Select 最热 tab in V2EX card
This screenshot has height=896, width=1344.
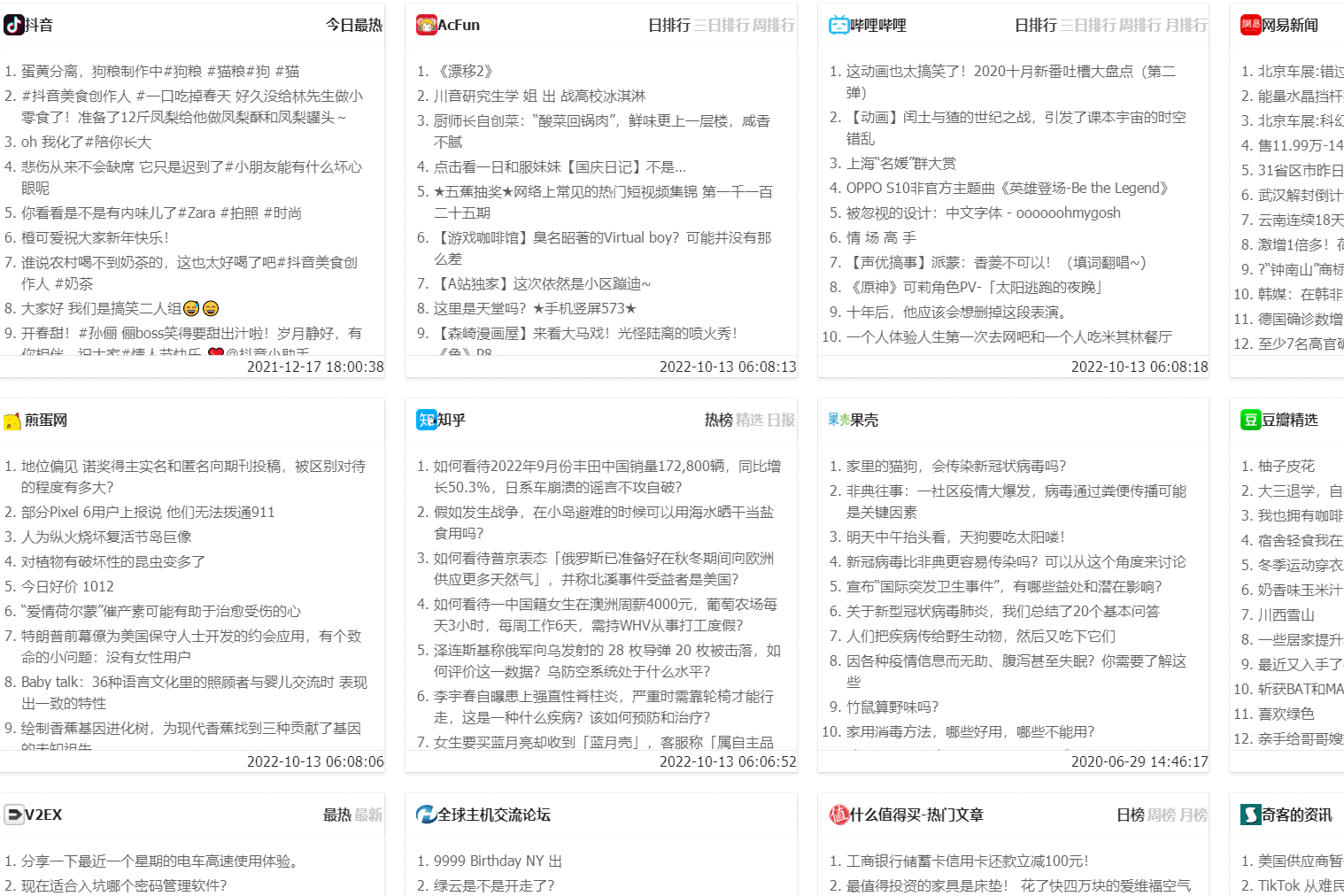coord(337,815)
